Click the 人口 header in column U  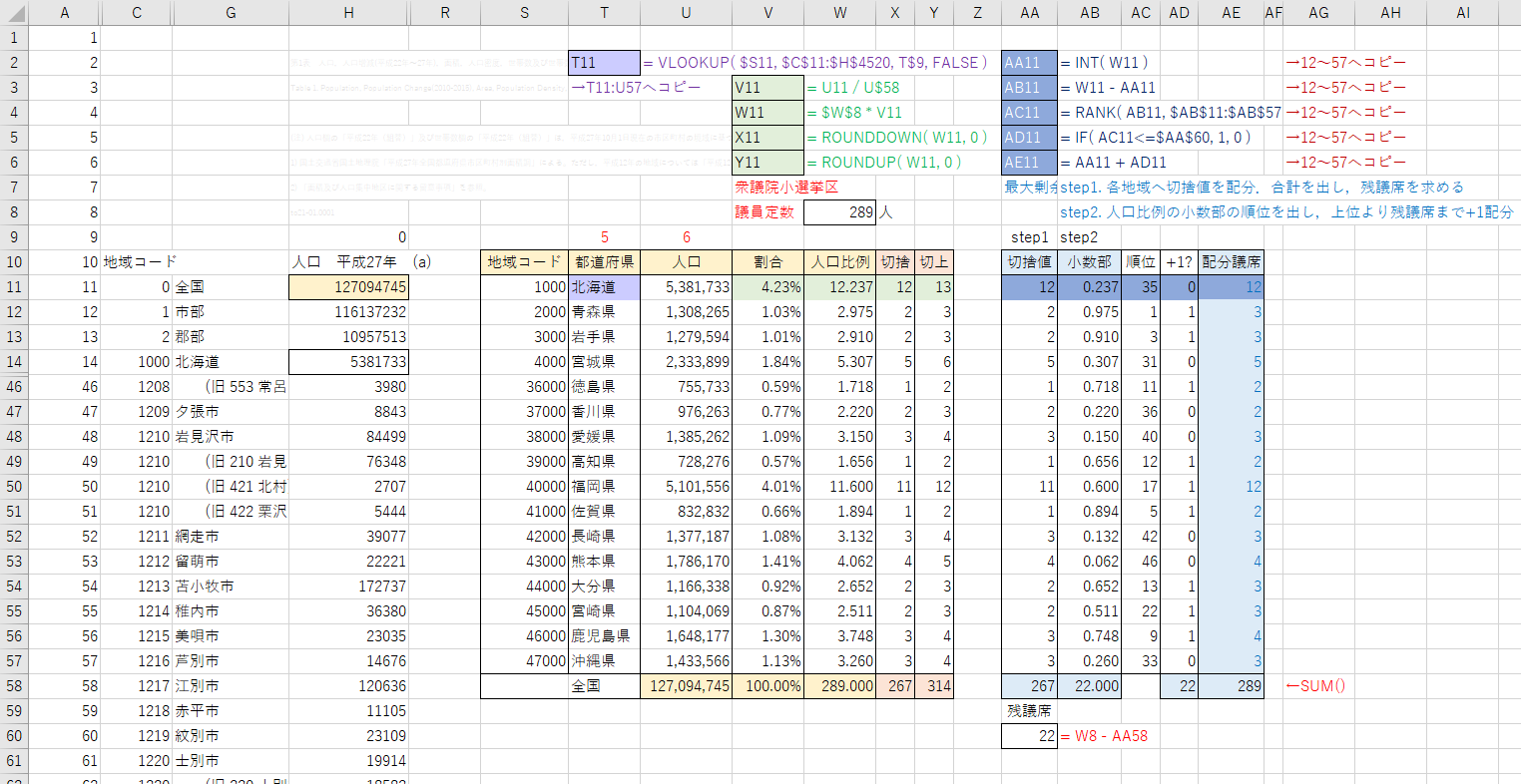click(x=686, y=262)
